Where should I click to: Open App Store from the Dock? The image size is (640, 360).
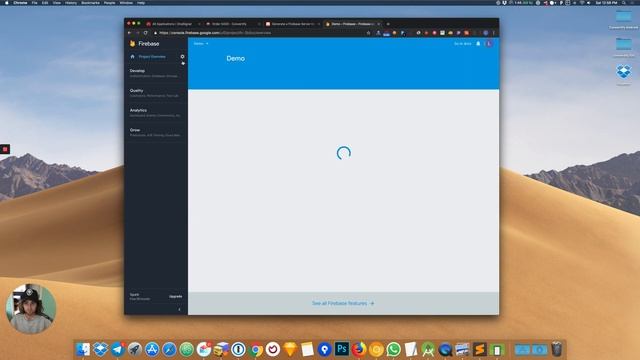point(152,349)
